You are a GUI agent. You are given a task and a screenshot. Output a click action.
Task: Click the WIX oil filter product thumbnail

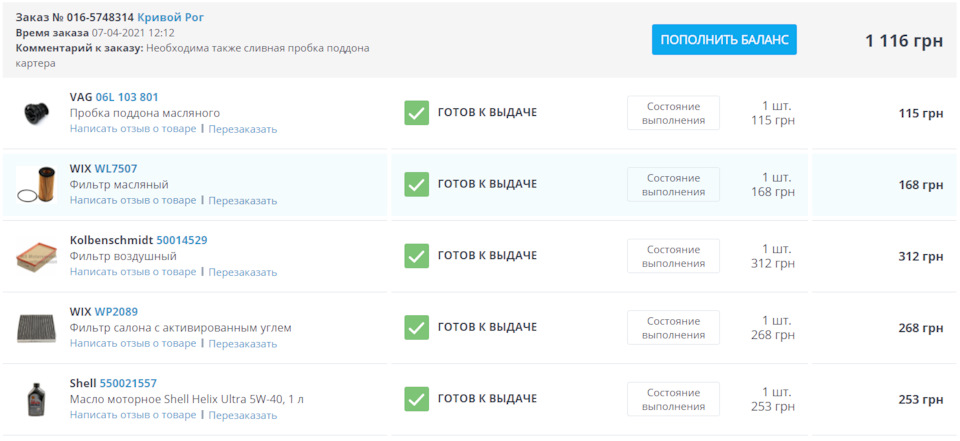[x=36, y=184]
